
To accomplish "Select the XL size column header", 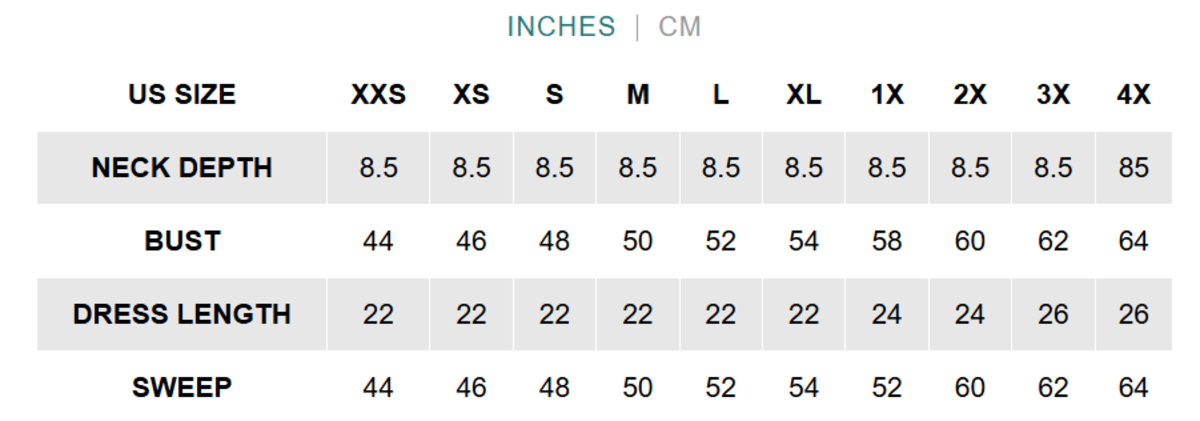I will (804, 95).
